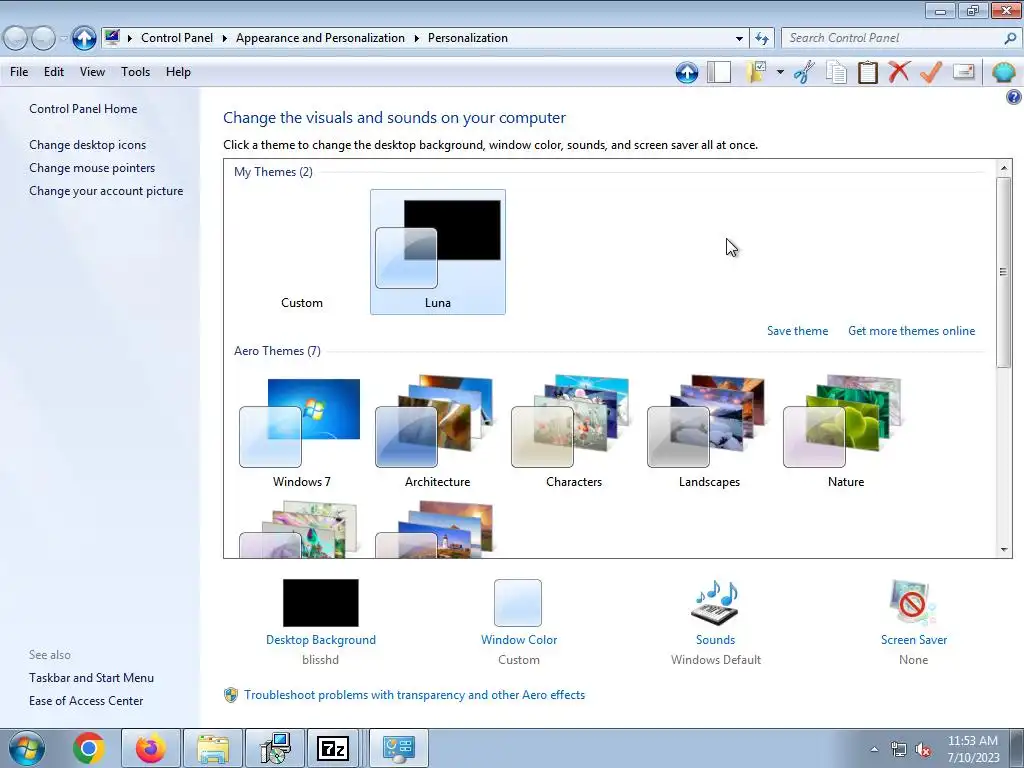Click the muted volume tray icon
Screen dimensions: 1024x768
(923, 750)
